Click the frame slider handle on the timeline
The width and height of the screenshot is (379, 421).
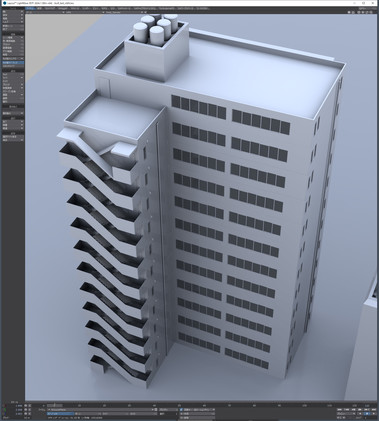pyautogui.click(x=54, y=405)
